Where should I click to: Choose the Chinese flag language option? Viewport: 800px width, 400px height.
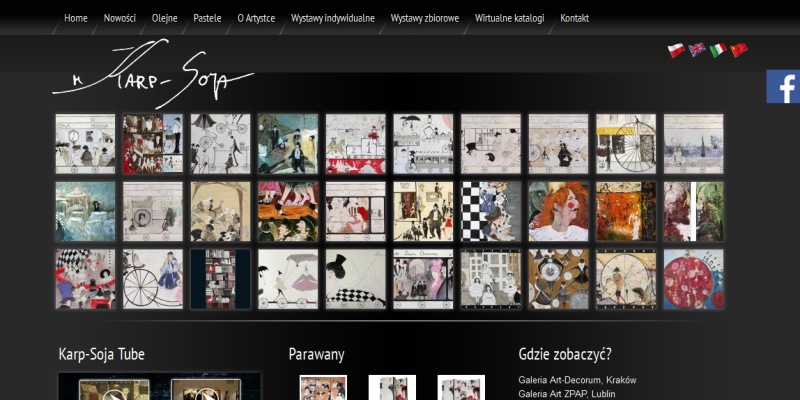coord(739,50)
